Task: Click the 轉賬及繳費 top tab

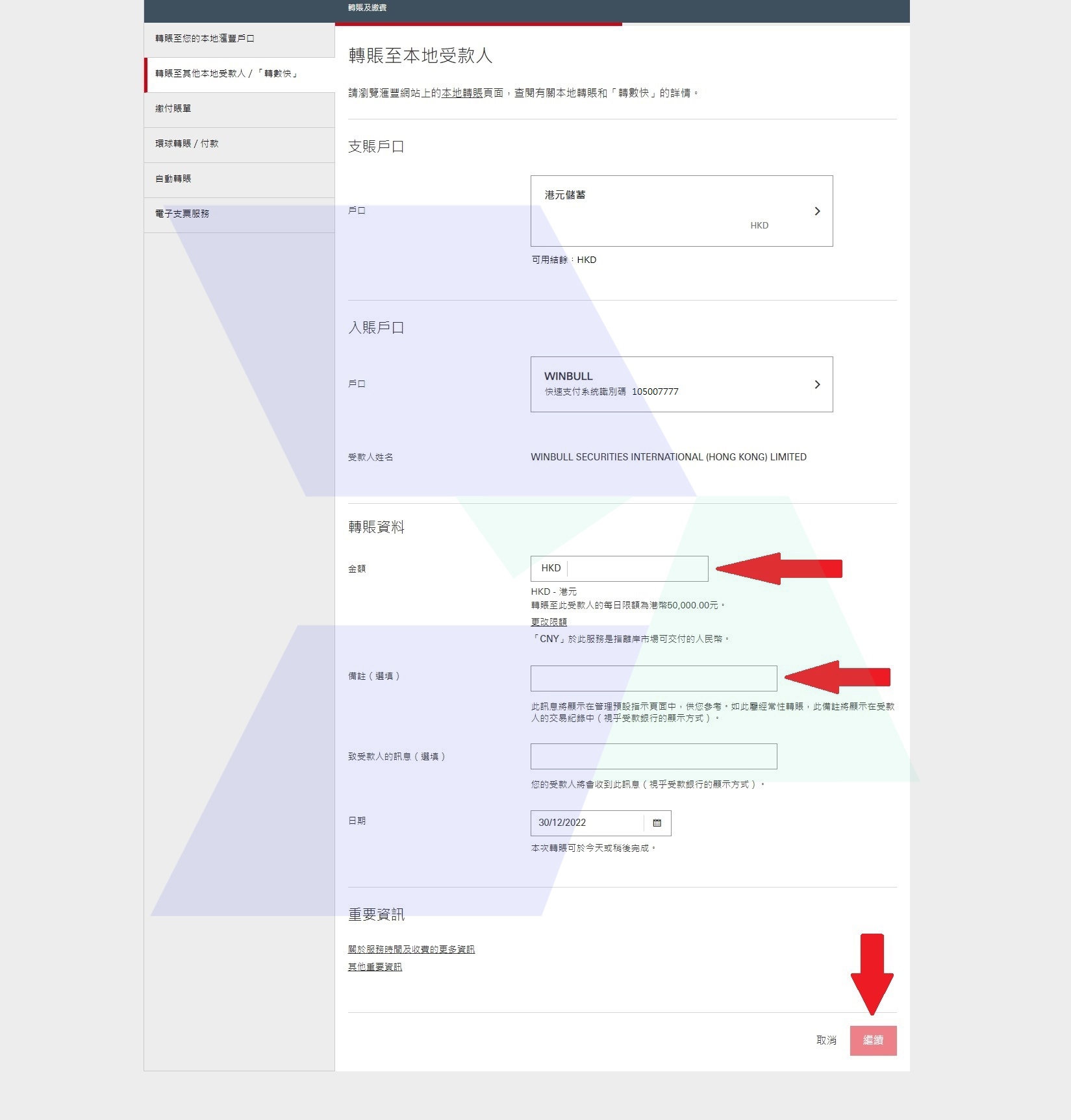Action: pyautogui.click(x=367, y=8)
